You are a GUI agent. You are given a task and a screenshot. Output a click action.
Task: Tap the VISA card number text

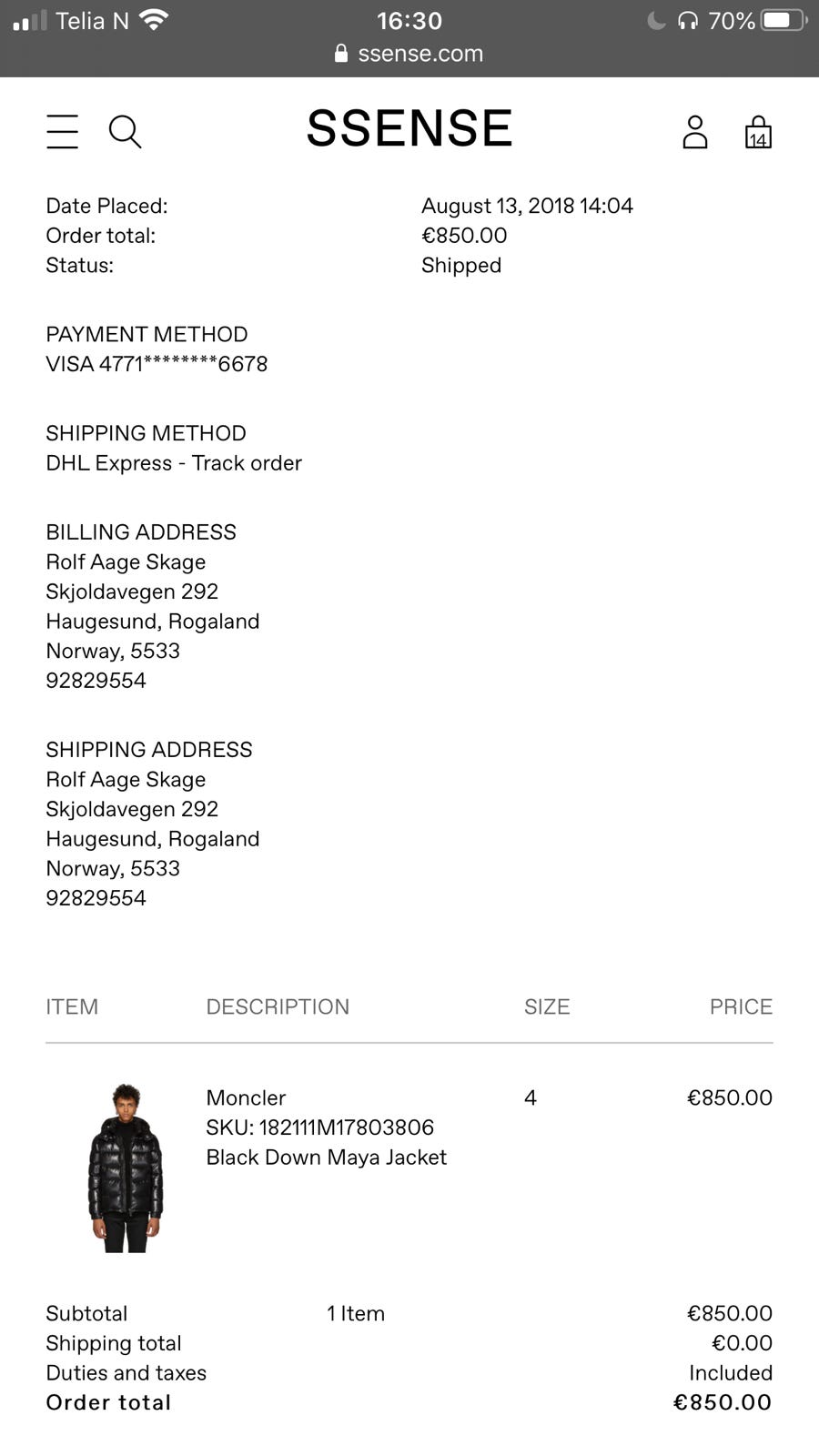click(x=157, y=364)
